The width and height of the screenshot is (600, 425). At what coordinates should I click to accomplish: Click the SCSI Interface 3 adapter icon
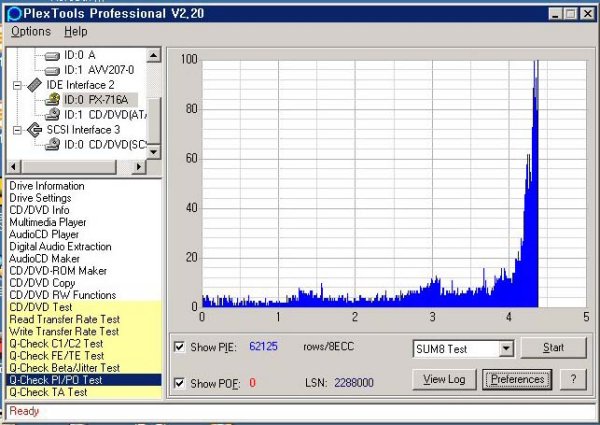coord(34,130)
